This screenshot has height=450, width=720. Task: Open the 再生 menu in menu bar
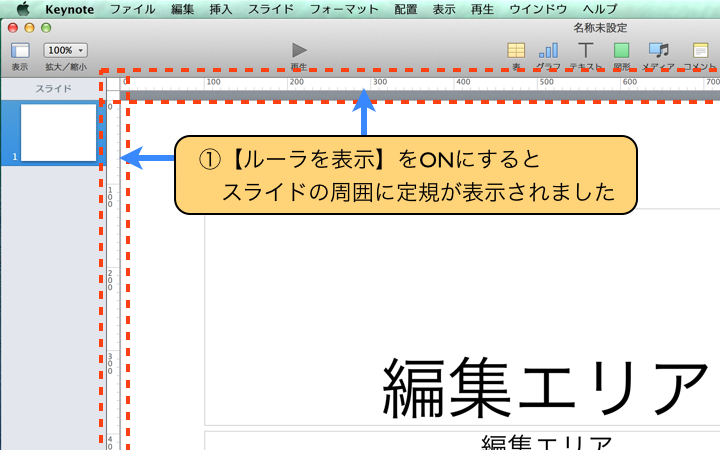pos(482,9)
